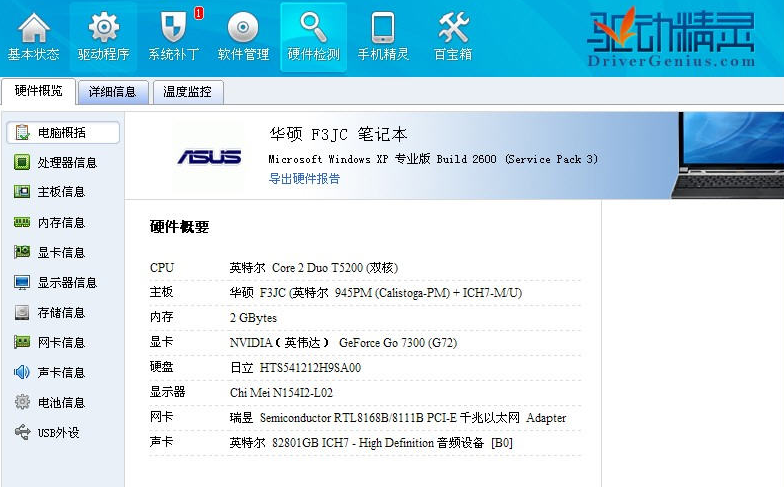Click the 显卡 row label
The width and height of the screenshot is (784, 487).
click(162, 342)
